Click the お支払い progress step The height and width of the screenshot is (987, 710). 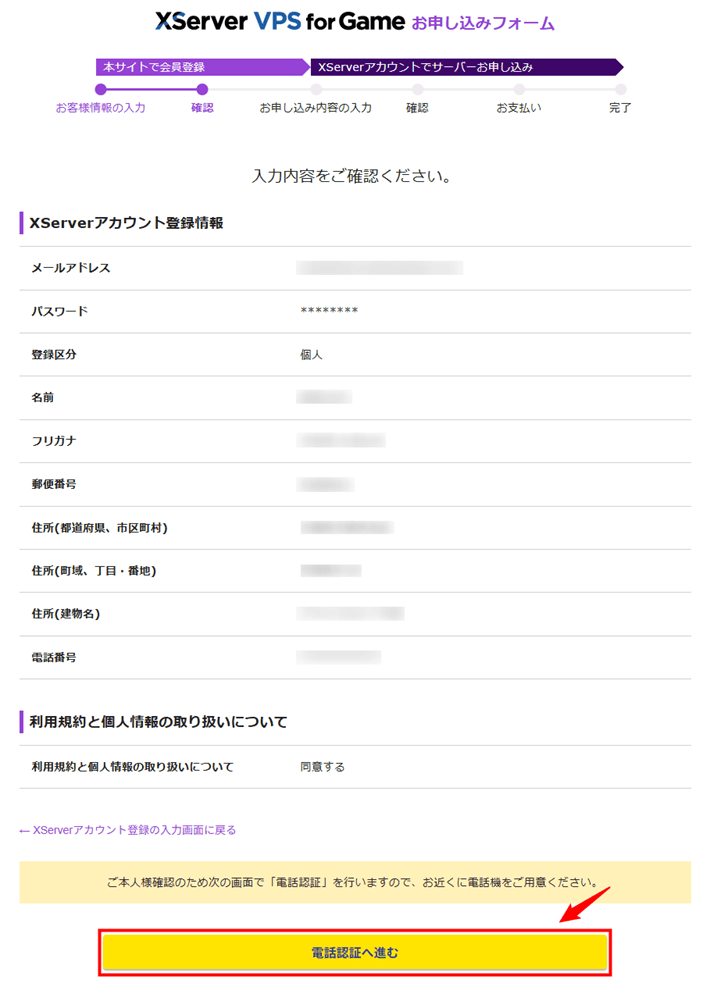tap(519, 108)
